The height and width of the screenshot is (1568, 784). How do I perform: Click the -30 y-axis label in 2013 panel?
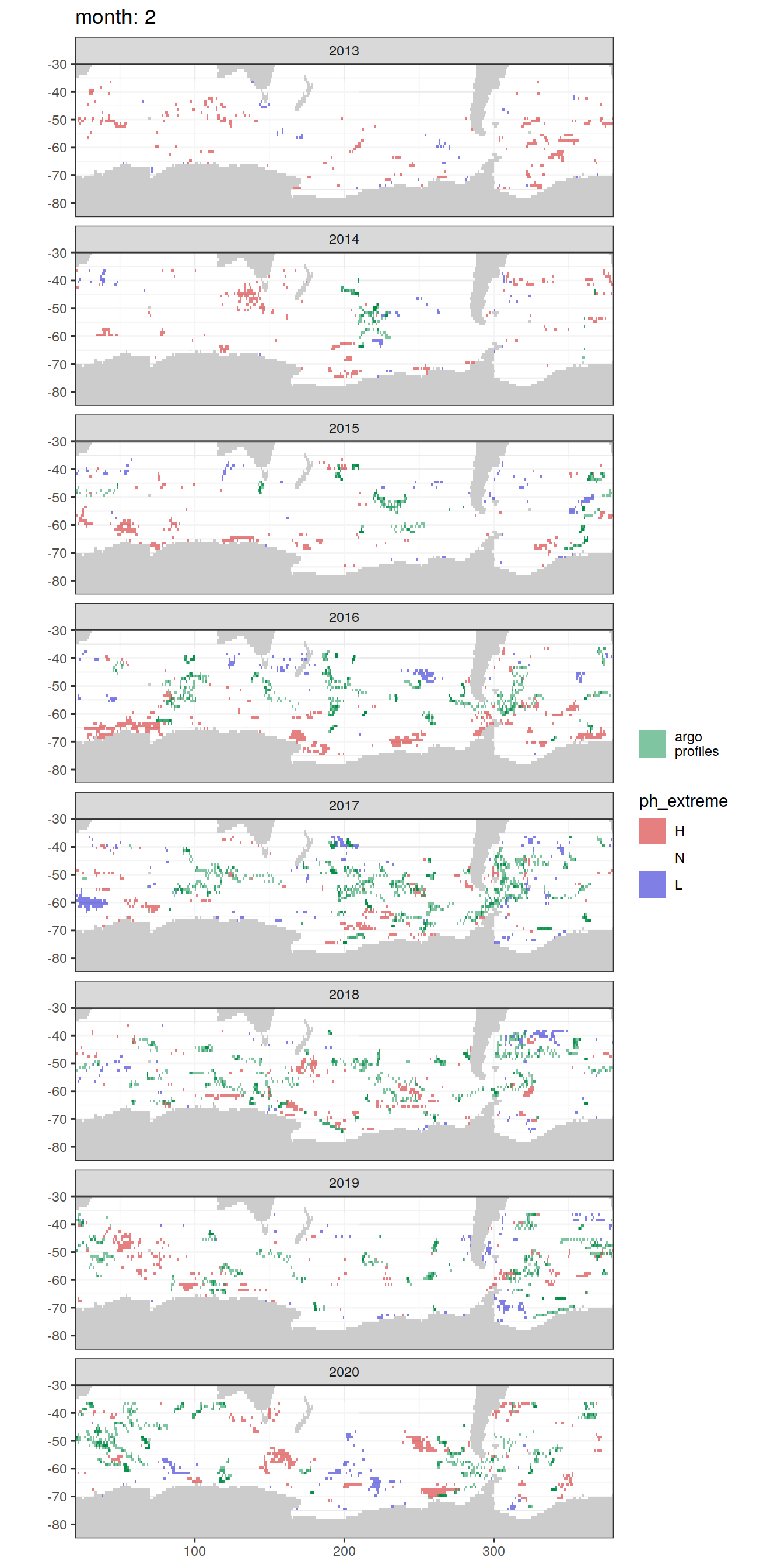pos(57,64)
